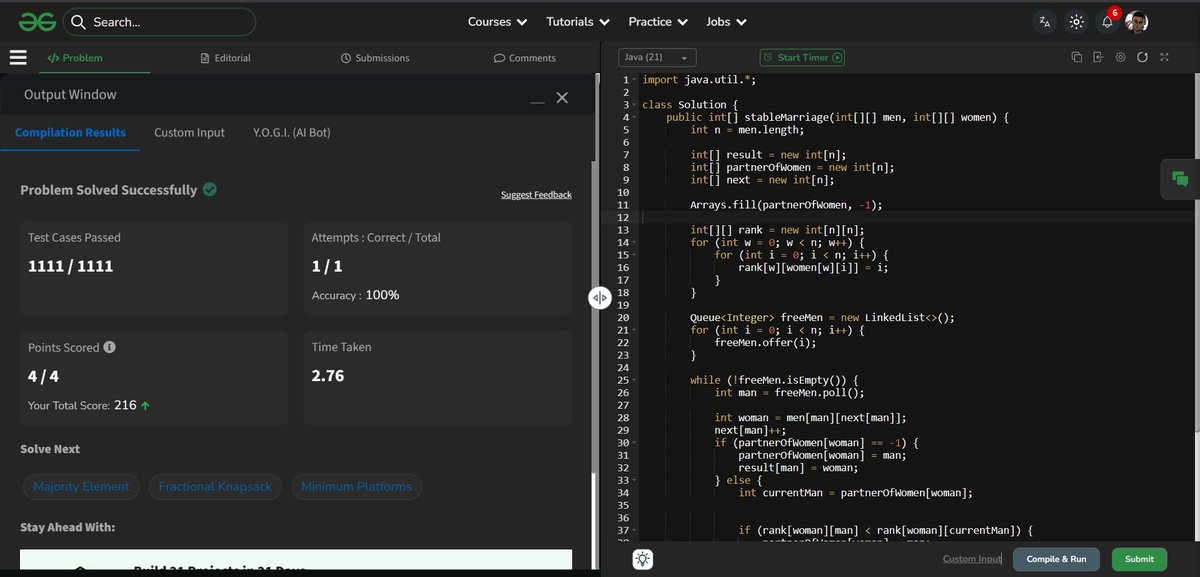Click the green Submit button
This screenshot has height=577, width=1200.
[x=1139, y=559]
